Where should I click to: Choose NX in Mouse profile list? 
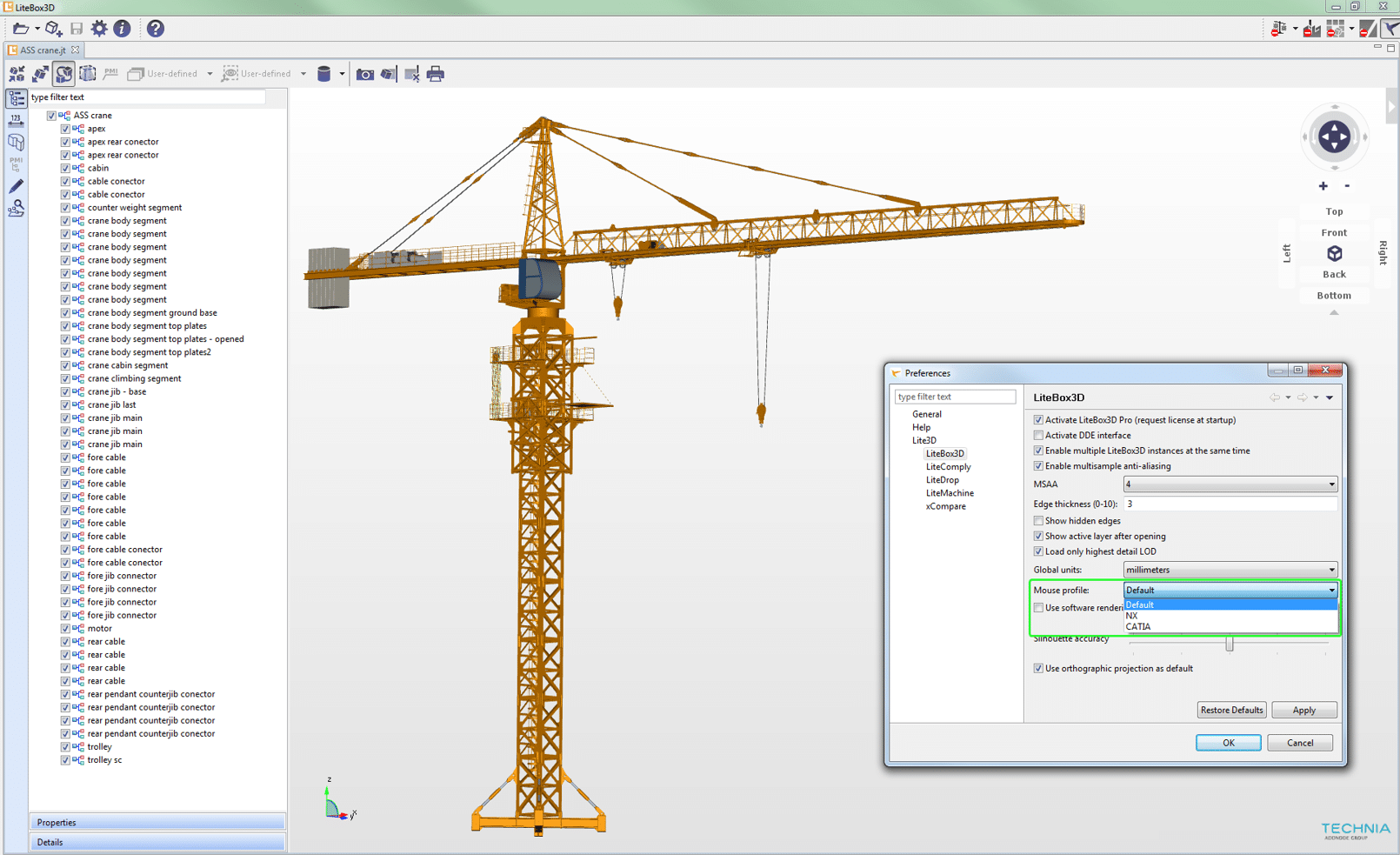[1230, 616]
